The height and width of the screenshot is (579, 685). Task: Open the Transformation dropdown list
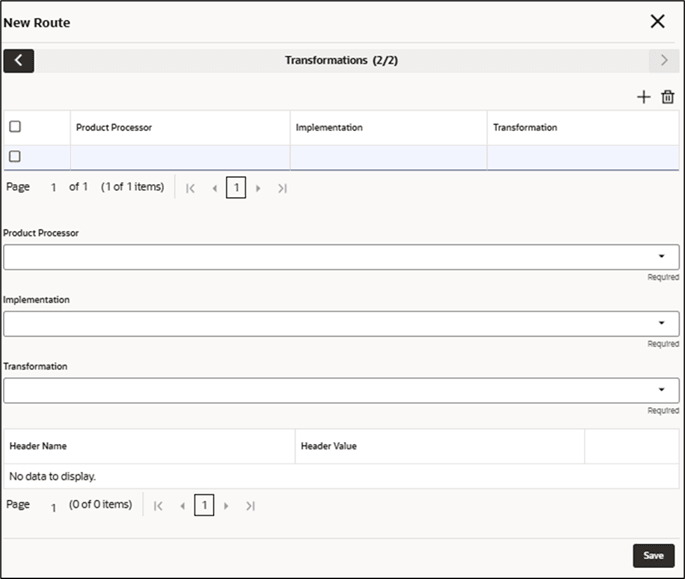coord(661,390)
